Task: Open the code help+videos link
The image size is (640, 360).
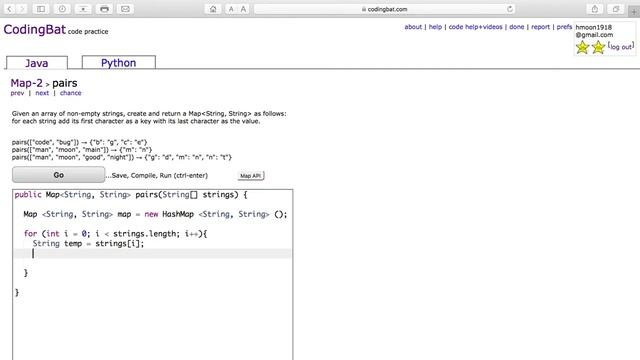Action: [x=476, y=27]
